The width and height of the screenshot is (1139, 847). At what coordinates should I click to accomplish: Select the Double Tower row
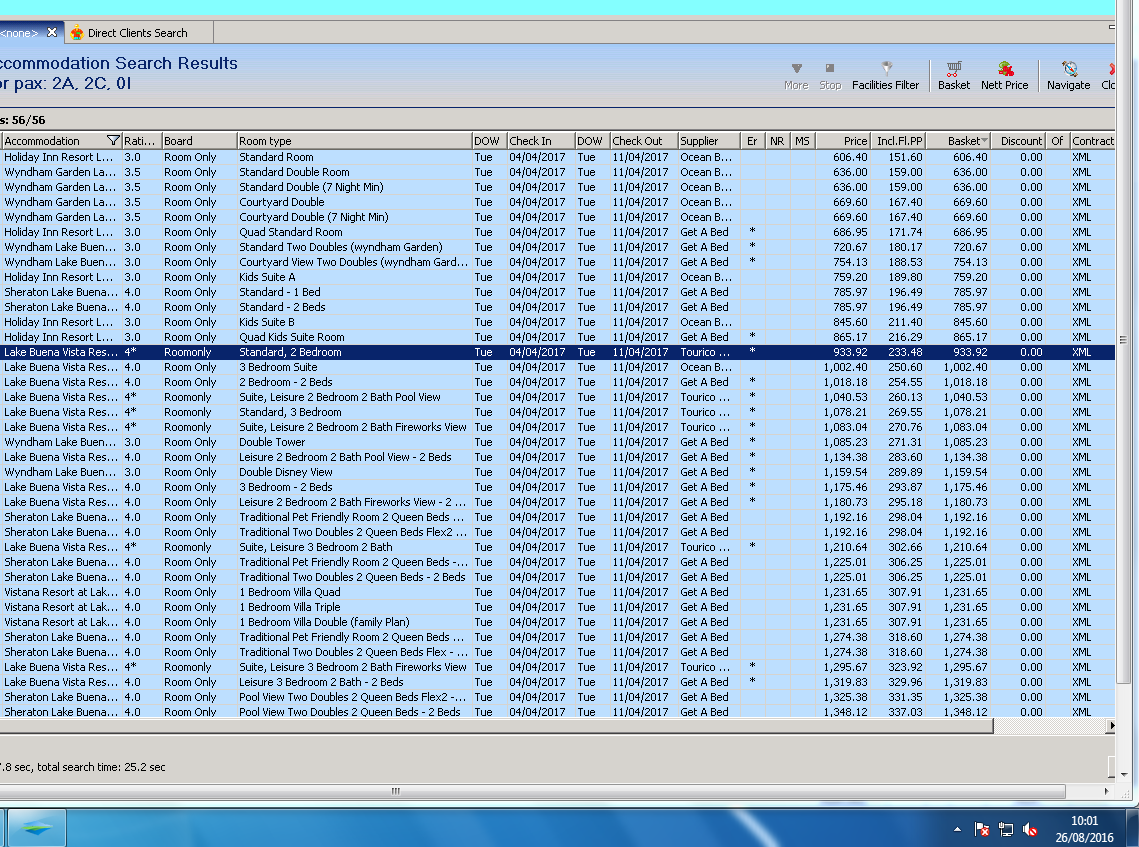[x=557, y=442]
